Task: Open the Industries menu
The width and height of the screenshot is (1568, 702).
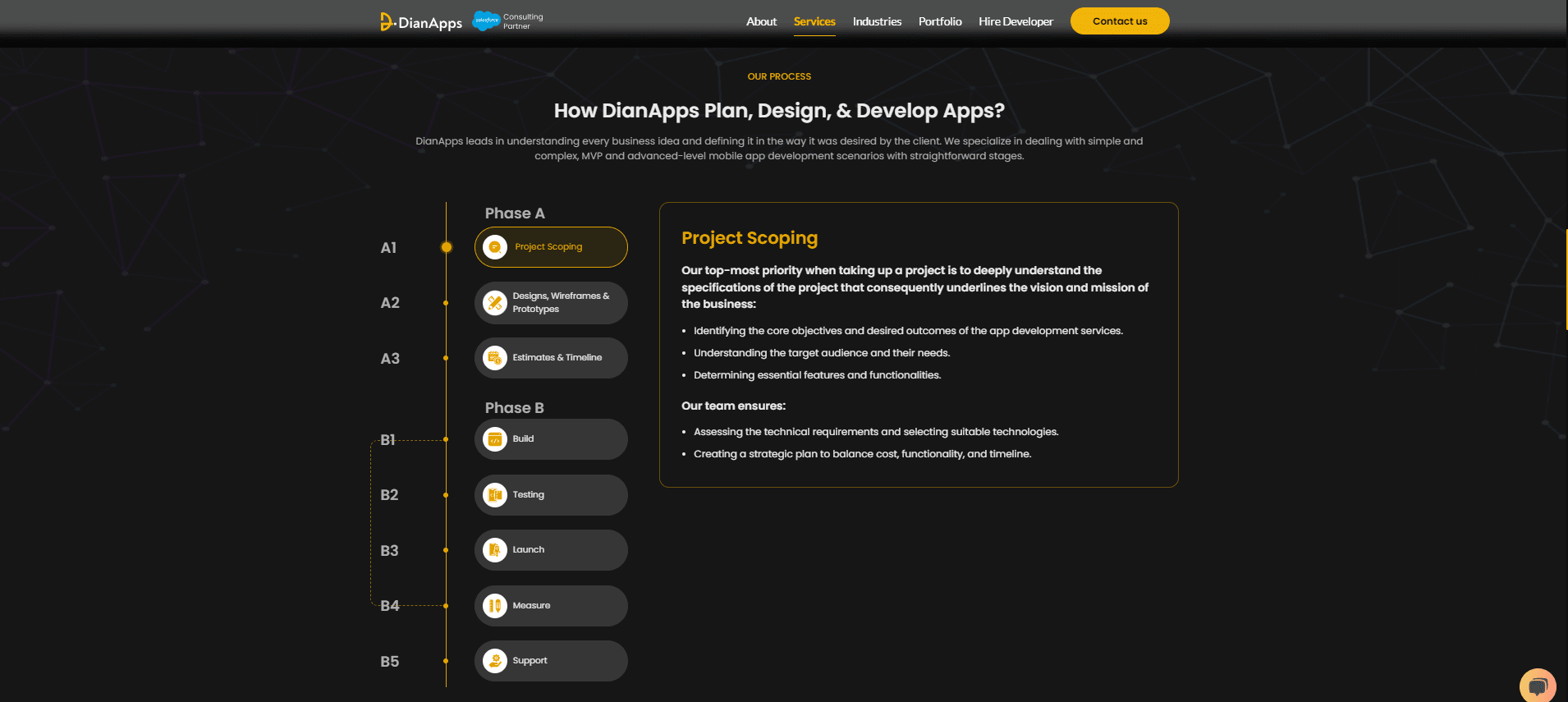Action: (877, 21)
